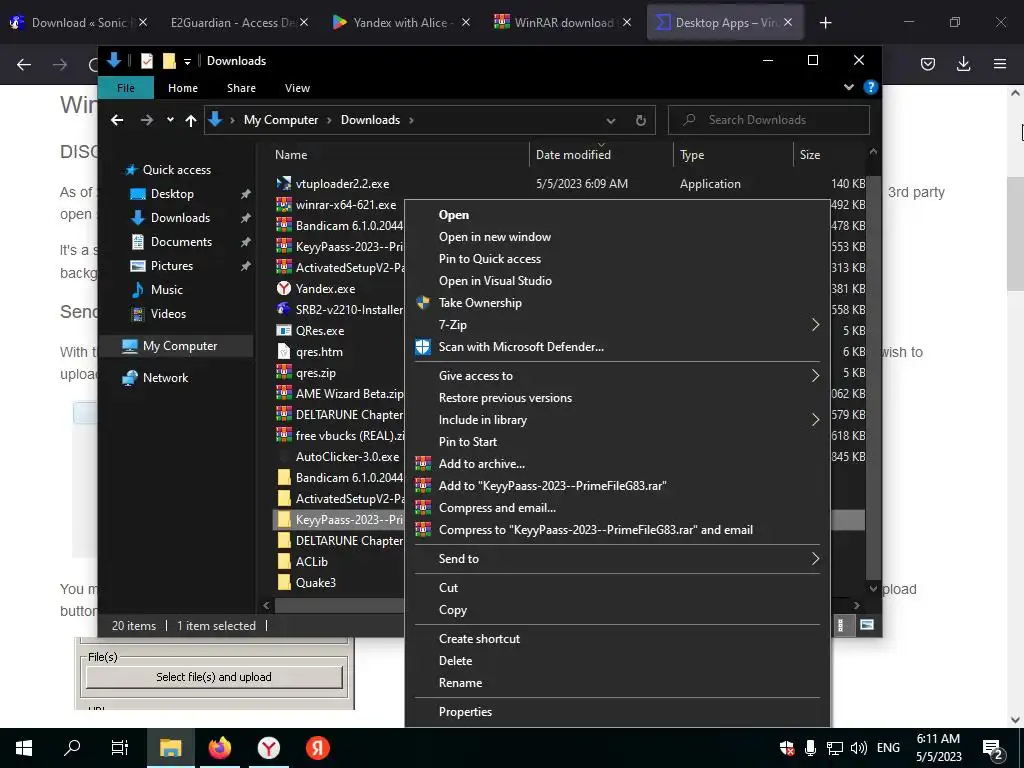Open Documents in the navigation pane

click(181, 242)
